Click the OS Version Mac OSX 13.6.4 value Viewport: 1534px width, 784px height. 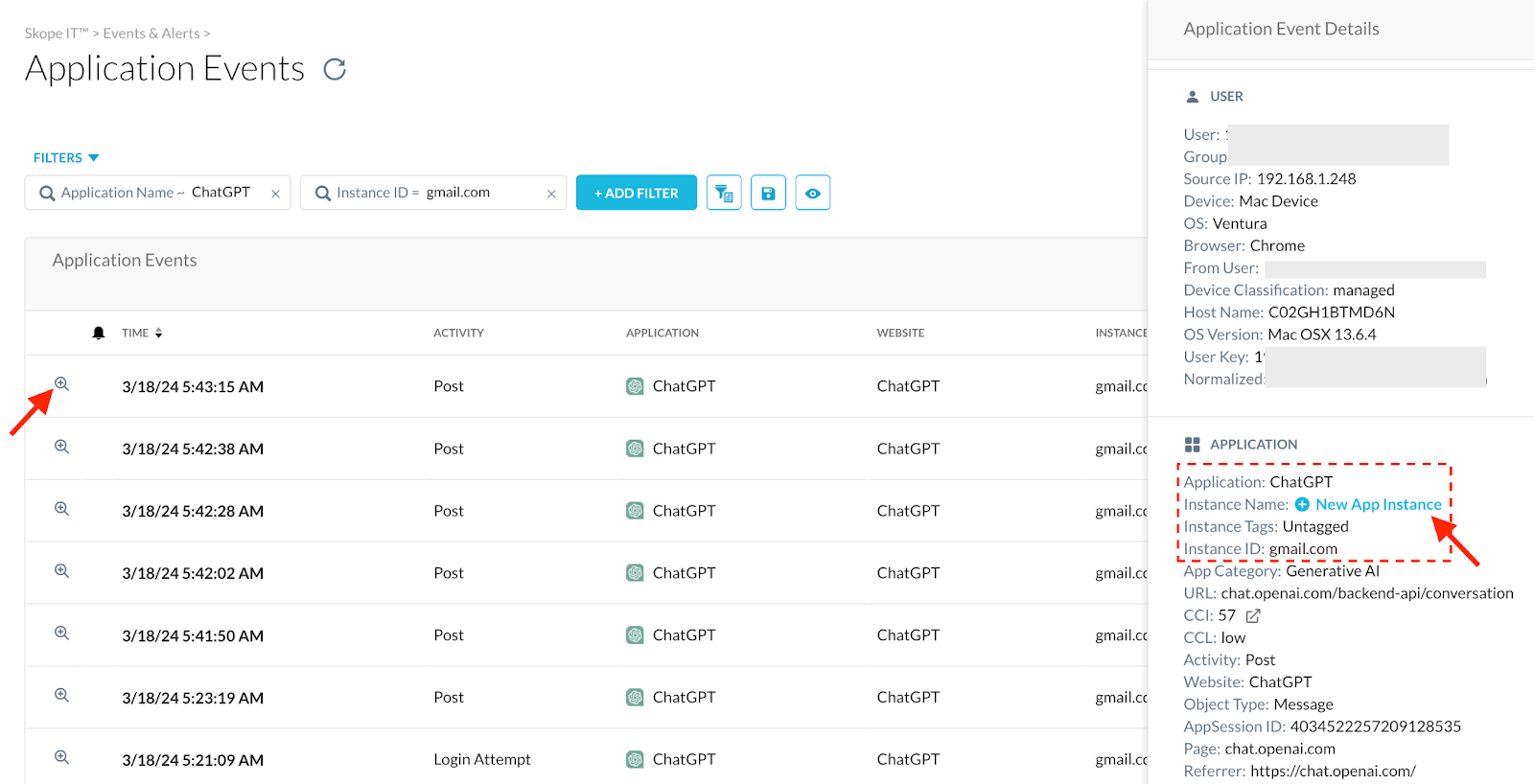point(1322,334)
